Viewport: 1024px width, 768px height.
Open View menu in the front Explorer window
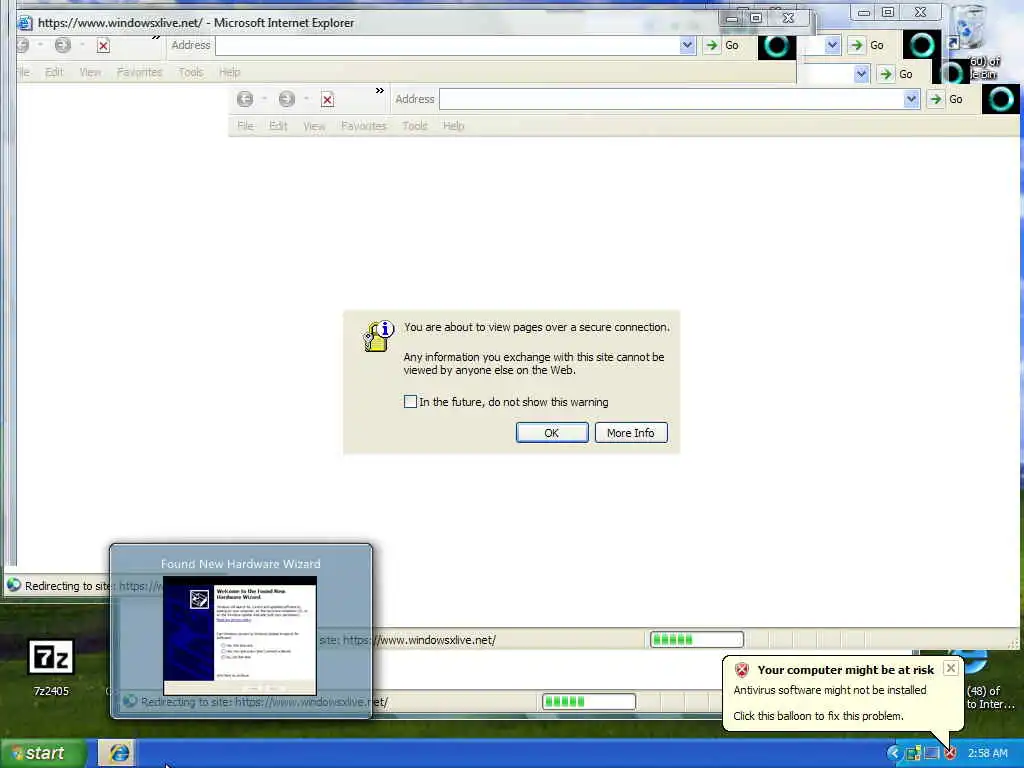coord(314,126)
